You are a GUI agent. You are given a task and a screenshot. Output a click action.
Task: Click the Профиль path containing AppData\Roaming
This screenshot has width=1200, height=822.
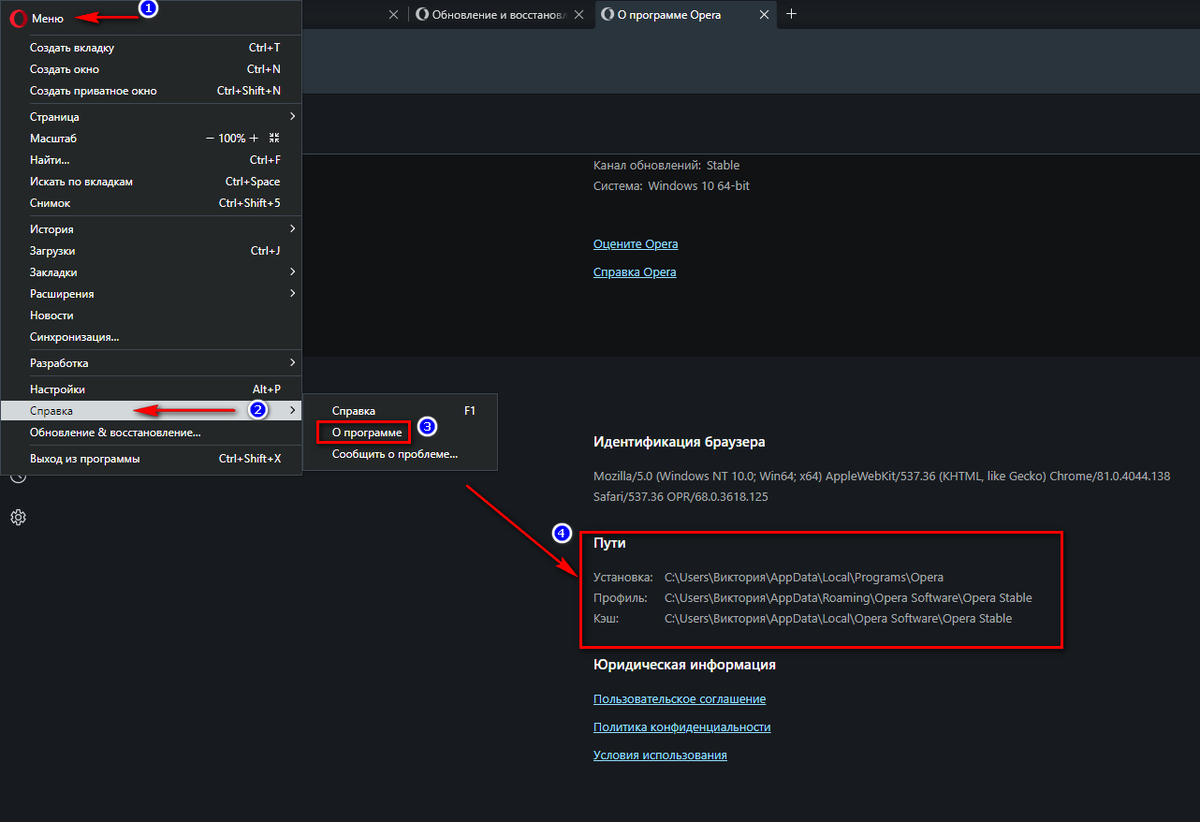848,598
